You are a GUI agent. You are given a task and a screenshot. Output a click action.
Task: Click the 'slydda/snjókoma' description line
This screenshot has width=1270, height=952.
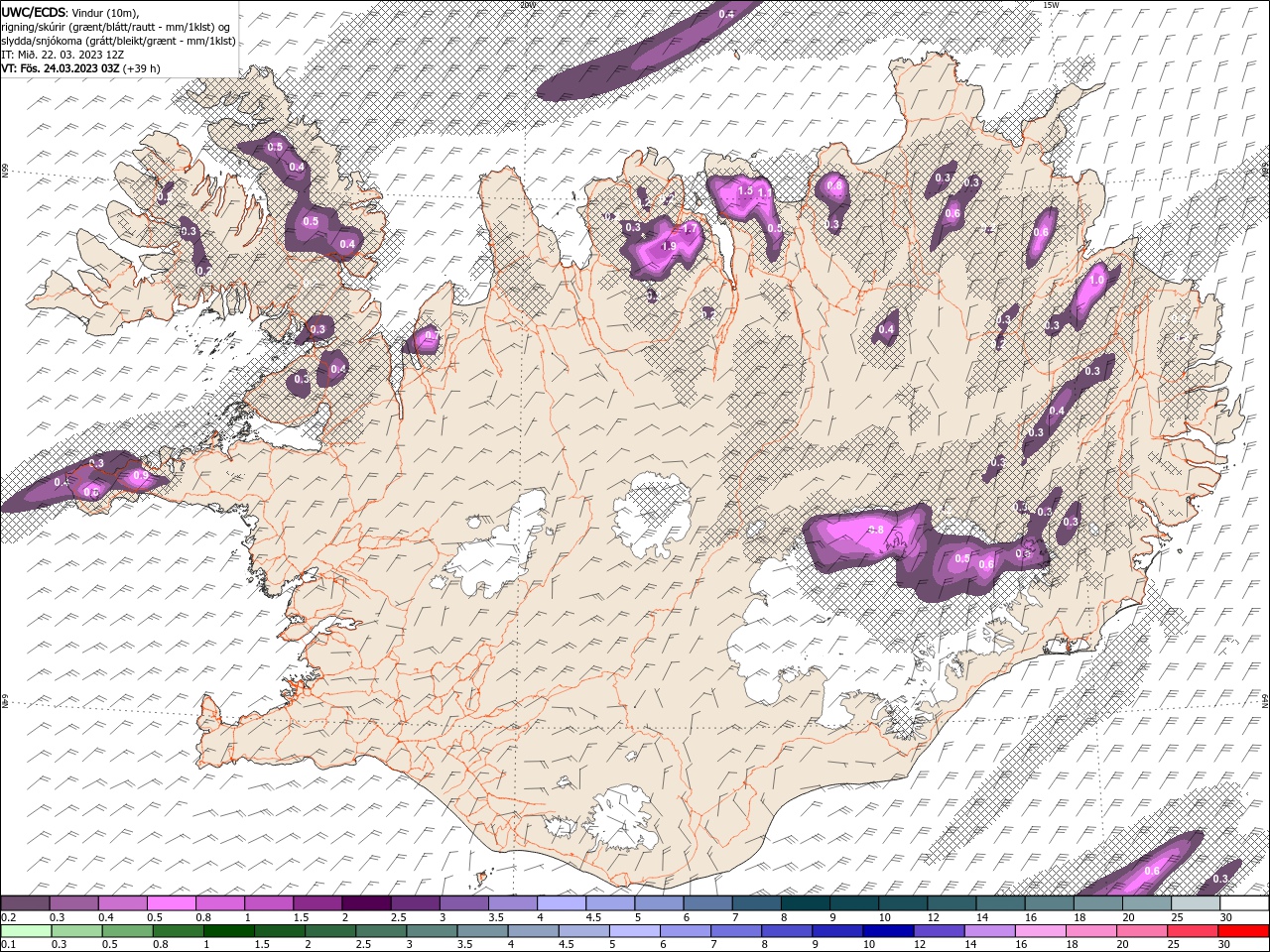click(x=118, y=41)
